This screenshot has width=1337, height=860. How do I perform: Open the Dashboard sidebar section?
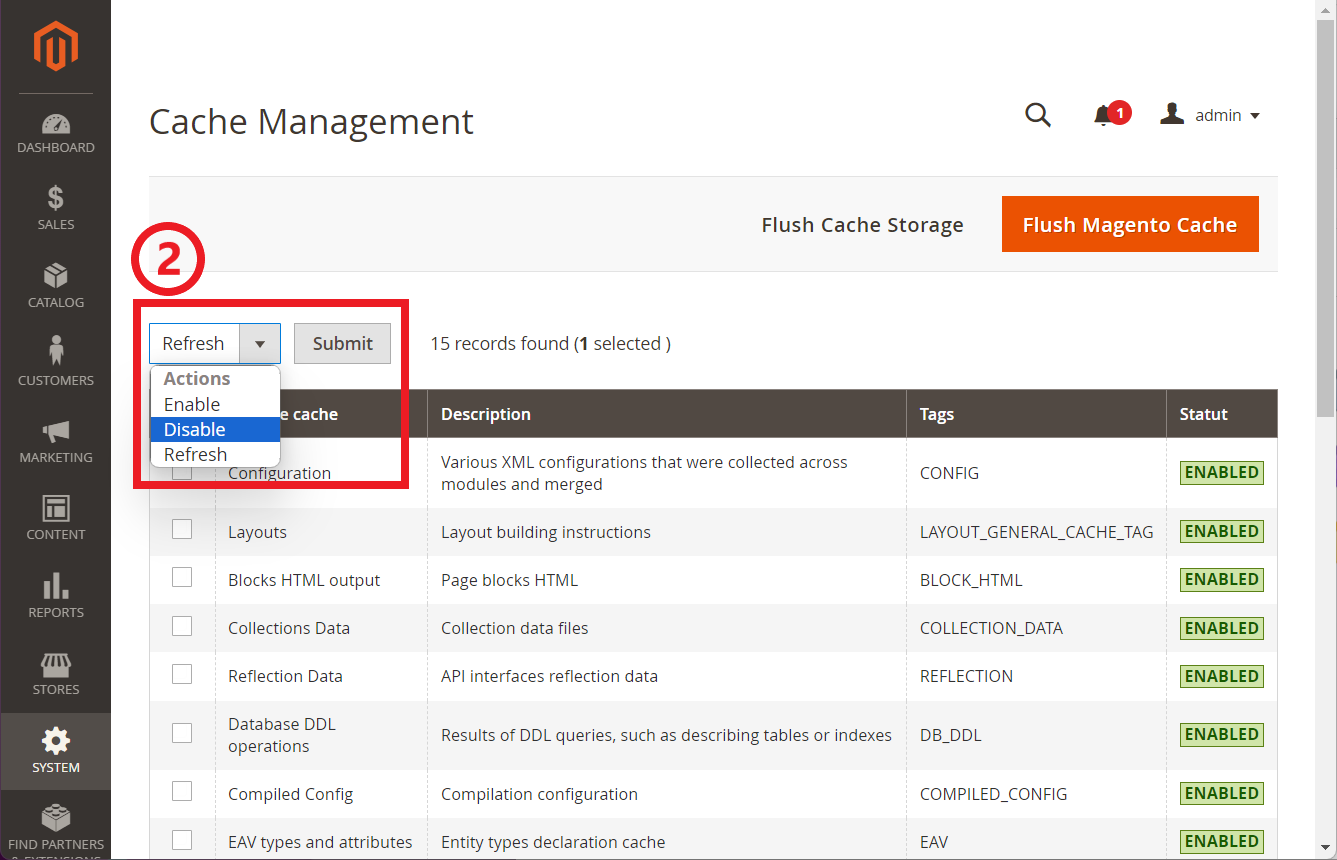click(56, 134)
